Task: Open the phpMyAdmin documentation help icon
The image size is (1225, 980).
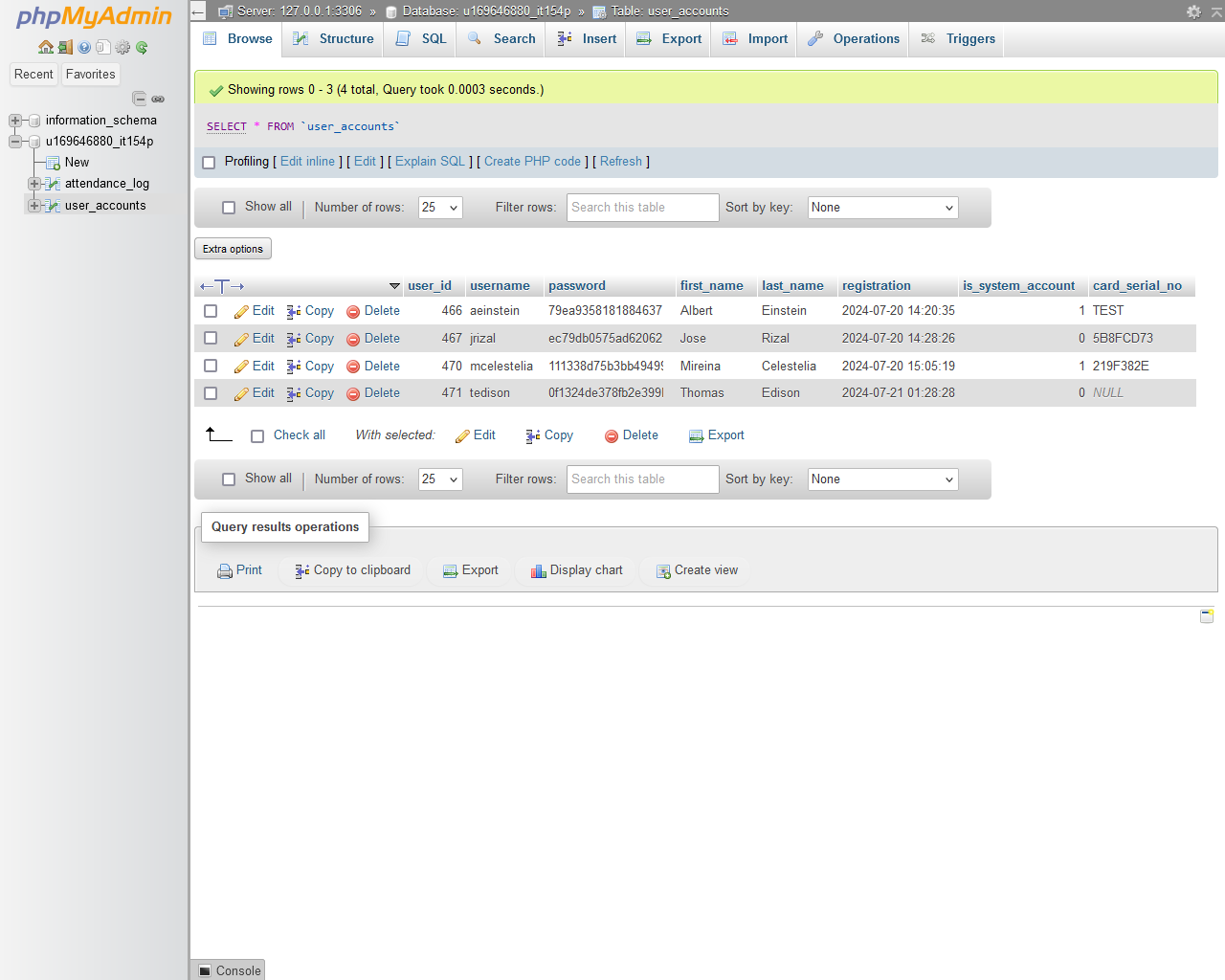Action: click(x=84, y=47)
